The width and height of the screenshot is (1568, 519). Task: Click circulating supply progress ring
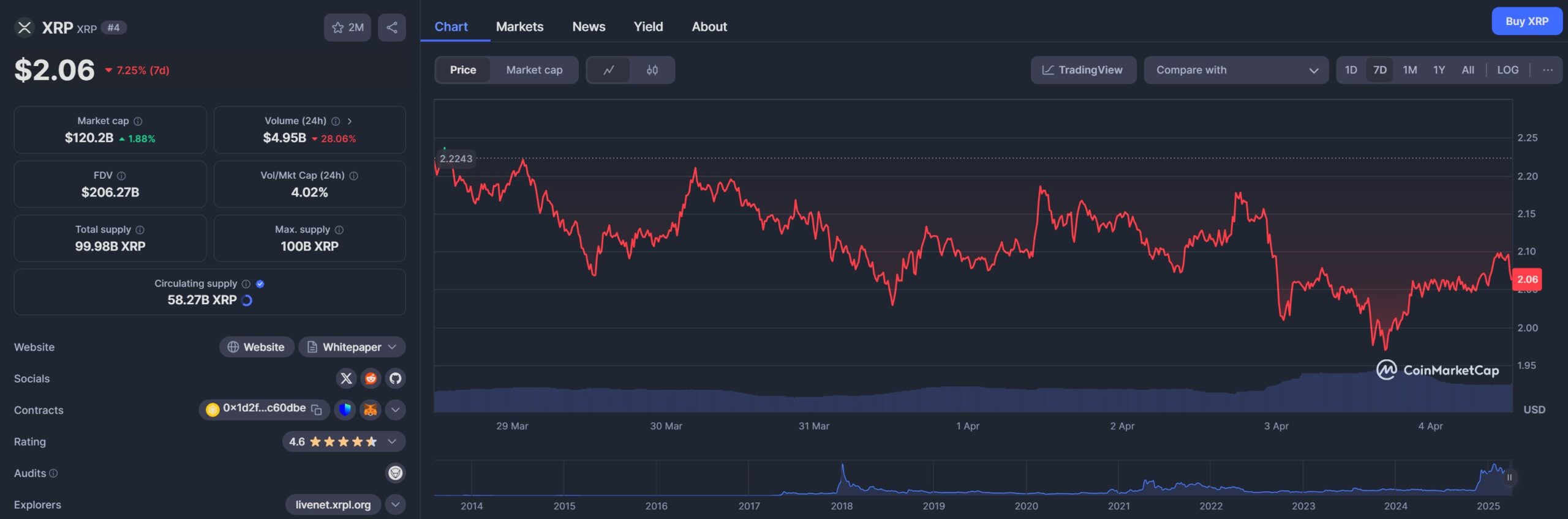pyautogui.click(x=247, y=300)
